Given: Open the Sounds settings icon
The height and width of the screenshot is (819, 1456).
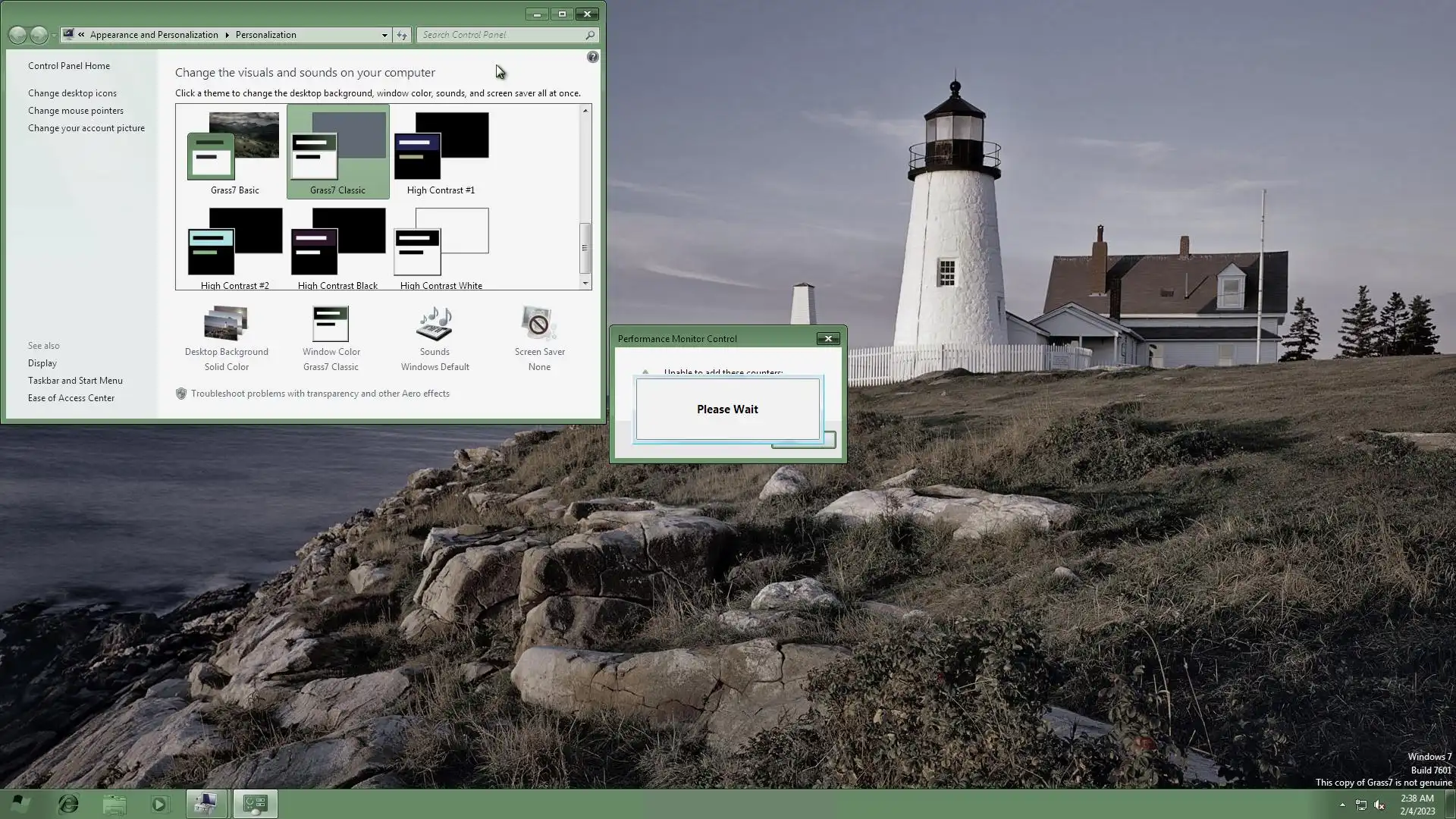Looking at the screenshot, I should [x=435, y=325].
